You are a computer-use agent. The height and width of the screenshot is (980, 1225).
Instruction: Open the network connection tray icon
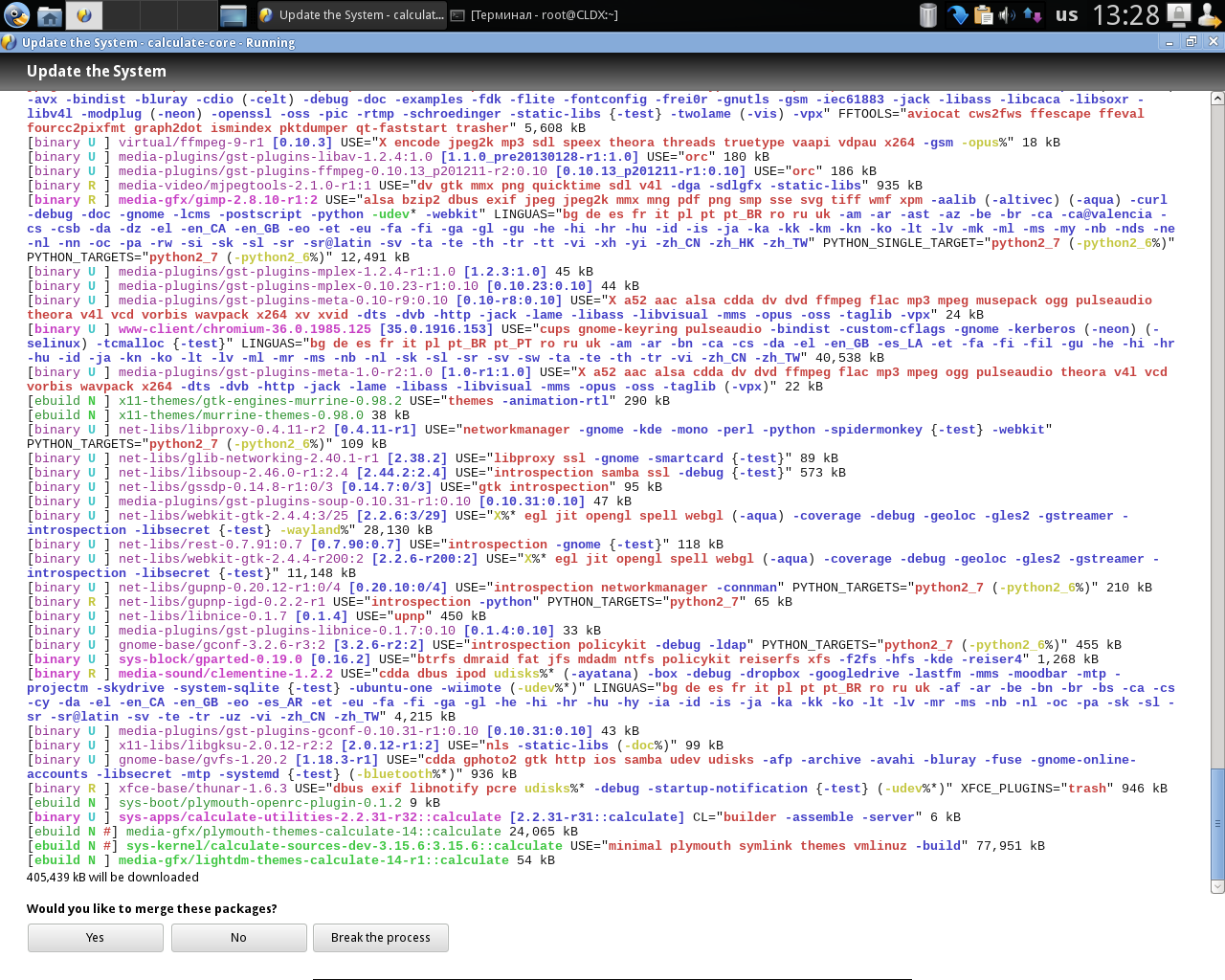click(x=1032, y=15)
